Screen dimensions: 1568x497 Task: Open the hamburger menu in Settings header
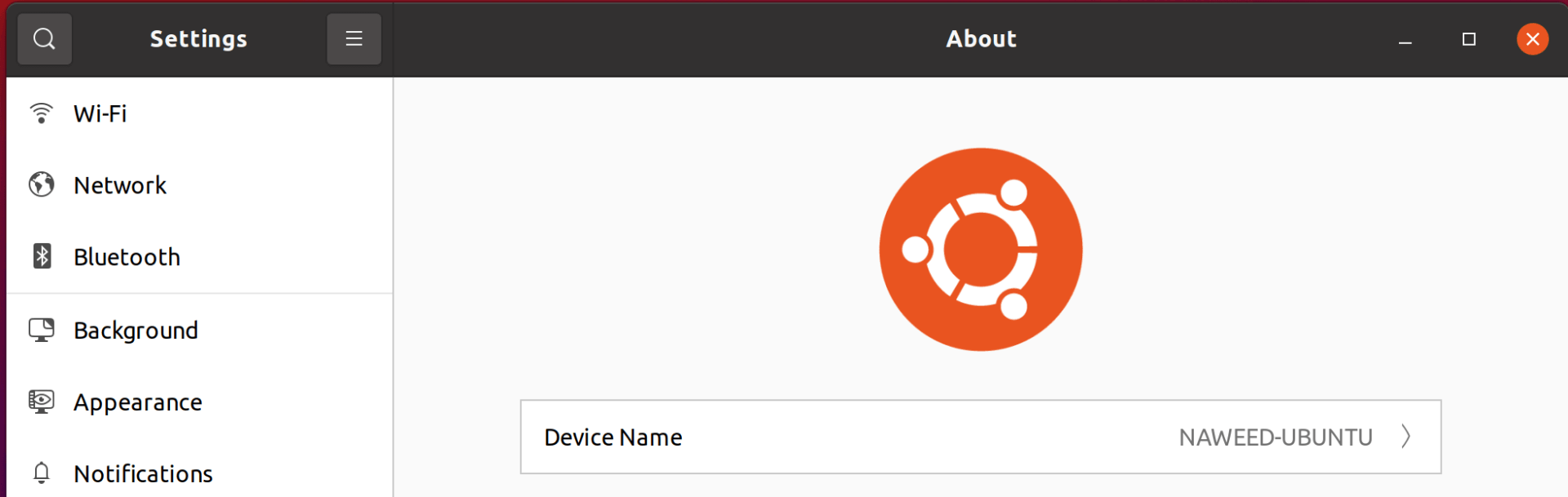tap(354, 38)
